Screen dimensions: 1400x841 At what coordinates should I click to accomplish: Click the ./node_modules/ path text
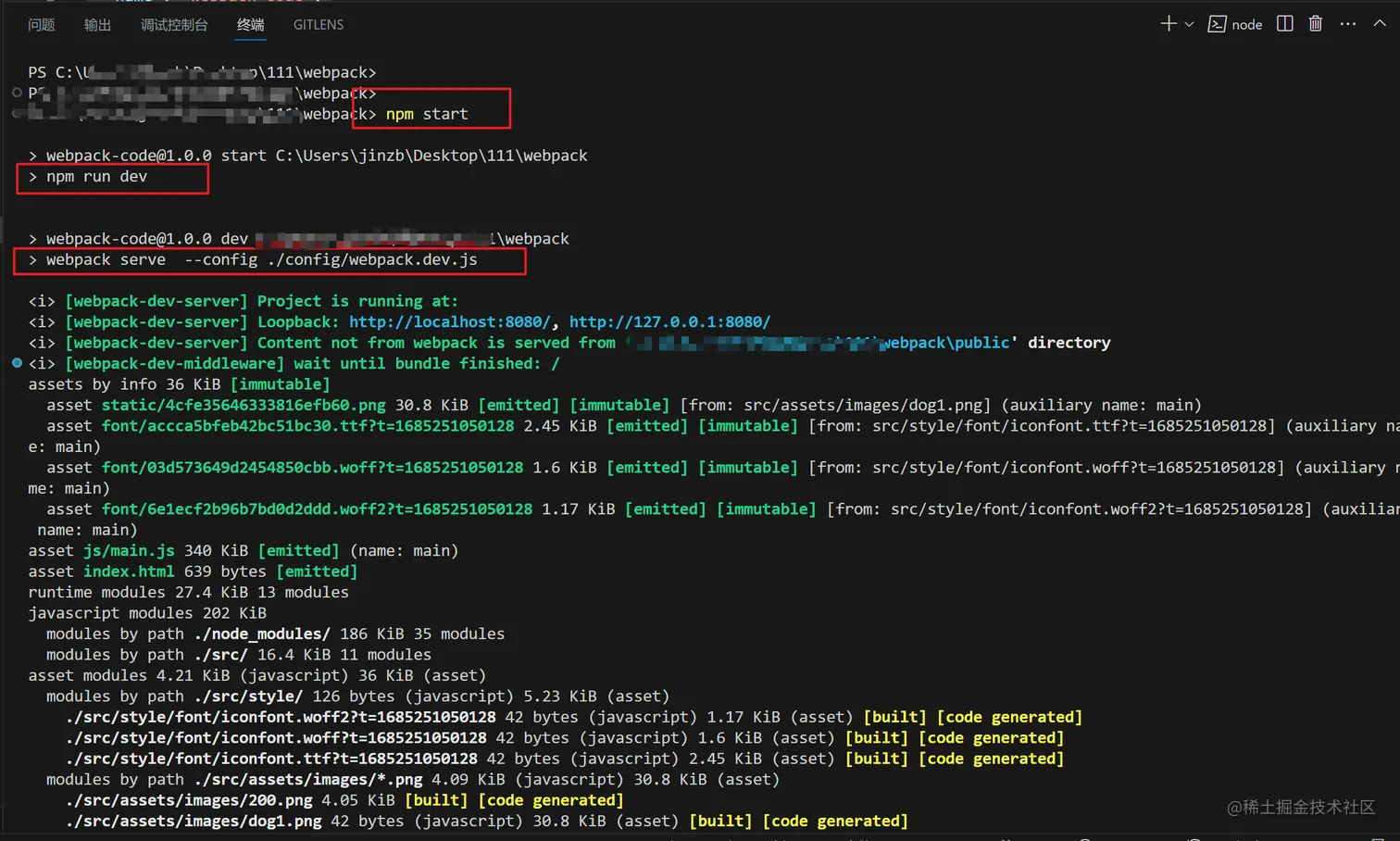pos(262,634)
